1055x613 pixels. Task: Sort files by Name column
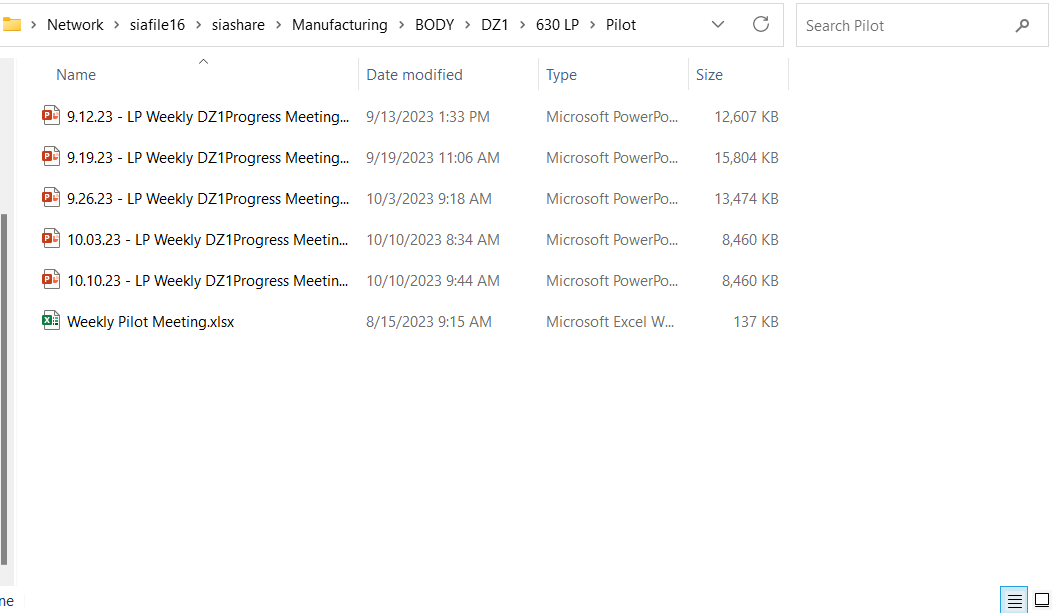(76, 75)
